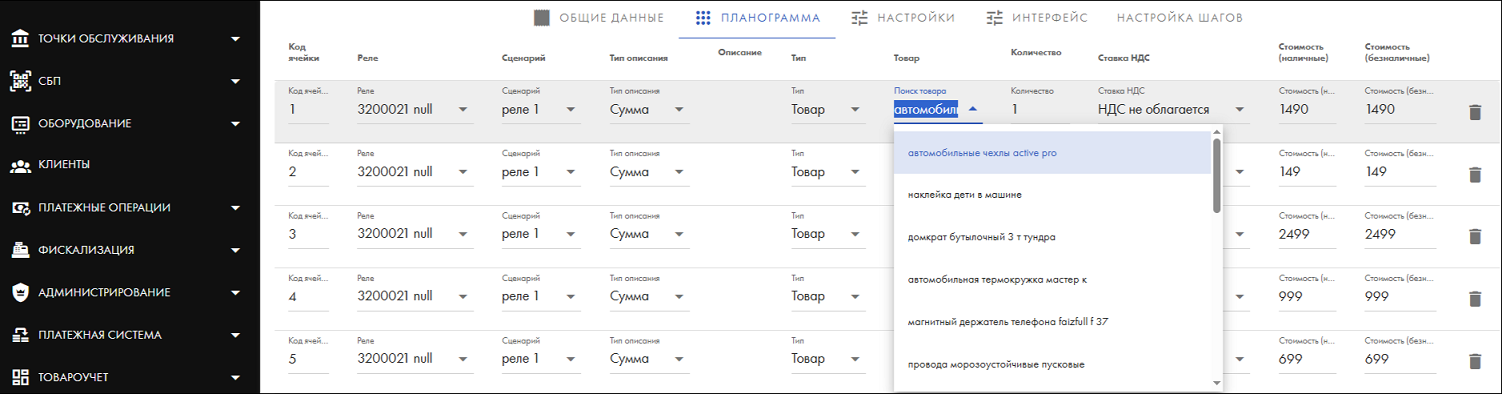The image size is (1502, 394).
Task: Click the Общие данные tab square icon
Action: point(542,17)
